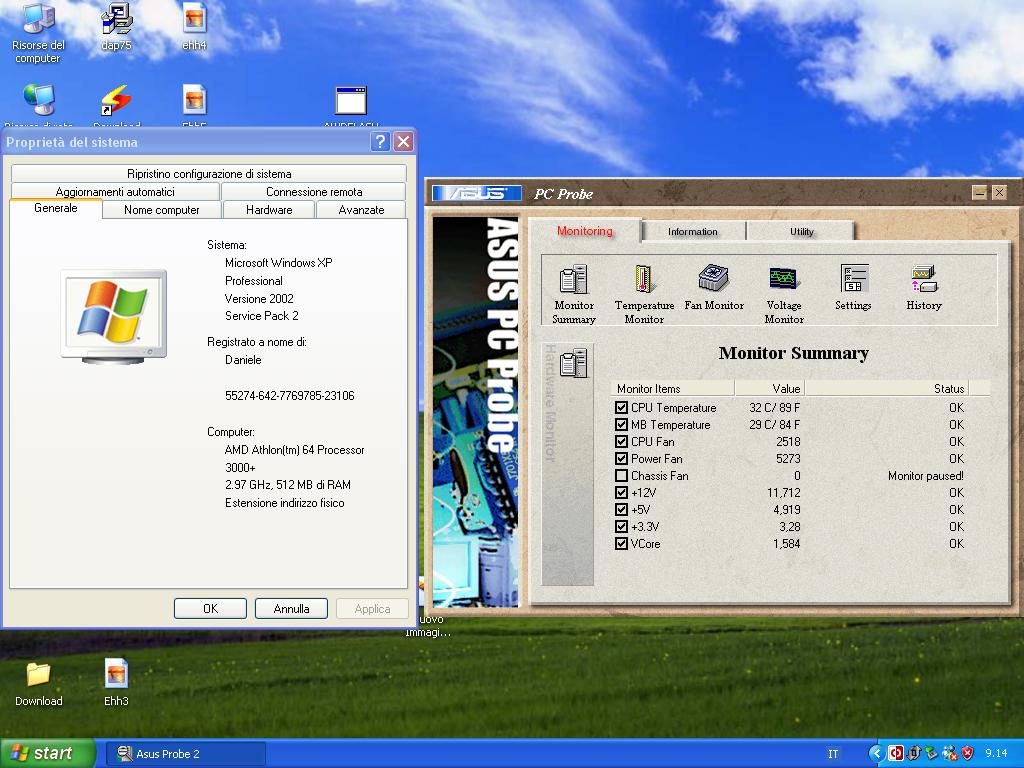
Task: Minimize the PC Probe window
Action: click(979, 193)
